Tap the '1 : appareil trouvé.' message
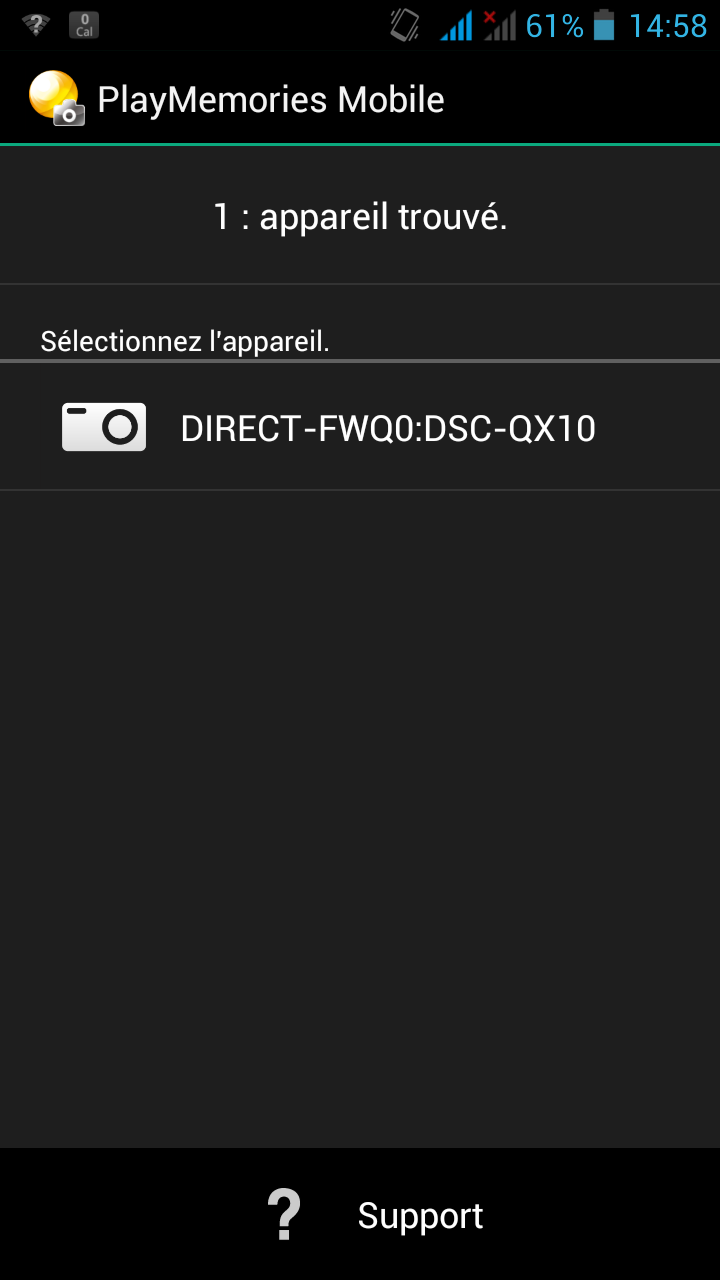Viewport: 720px width, 1280px height. point(360,216)
